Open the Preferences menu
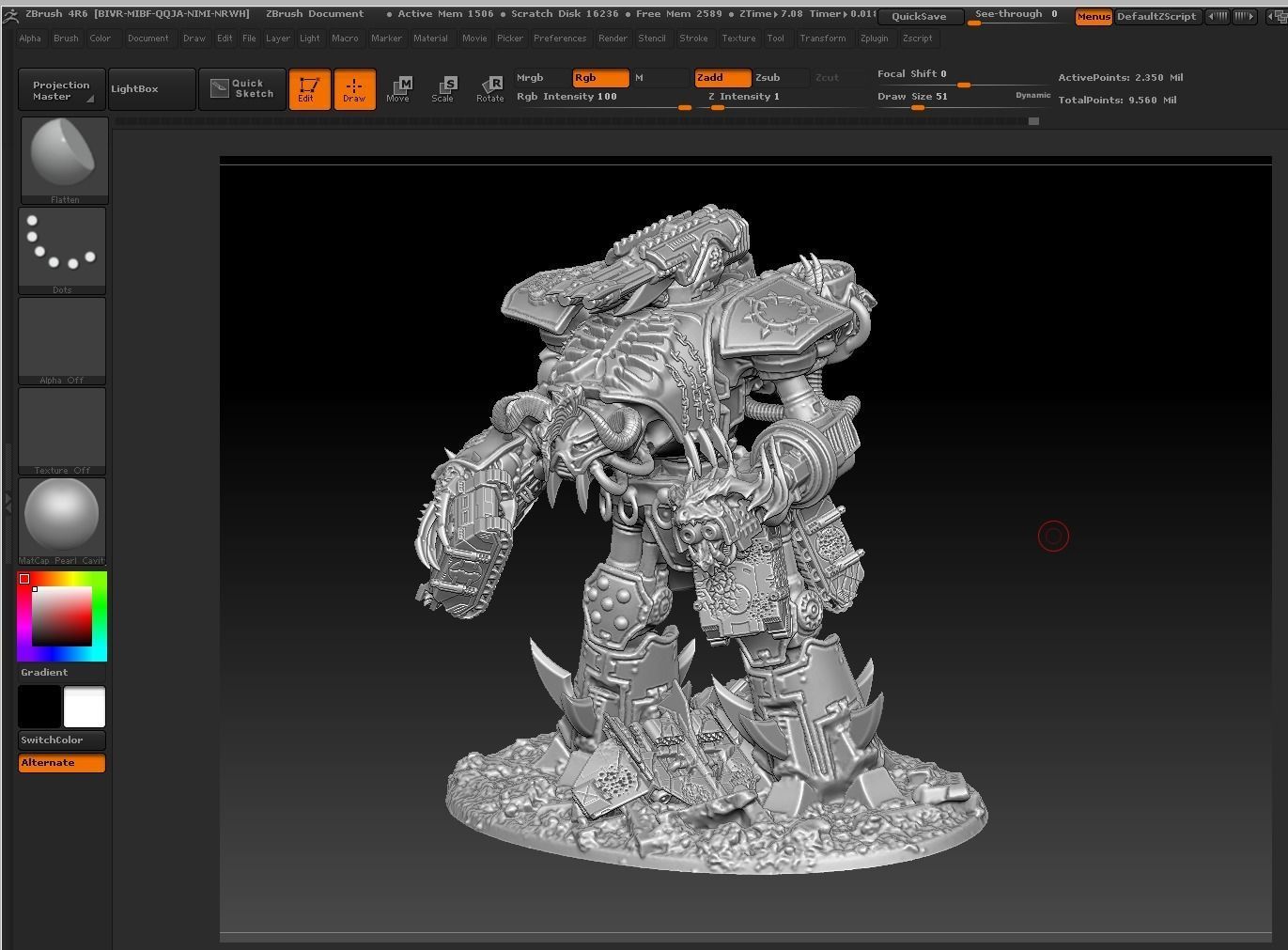Image resolution: width=1288 pixels, height=950 pixels. point(560,39)
